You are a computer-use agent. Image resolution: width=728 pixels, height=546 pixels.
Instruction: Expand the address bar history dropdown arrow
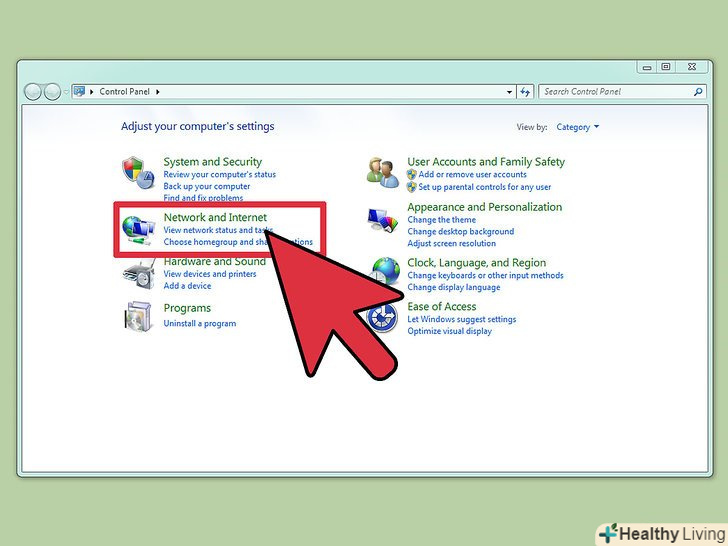tap(509, 92)
